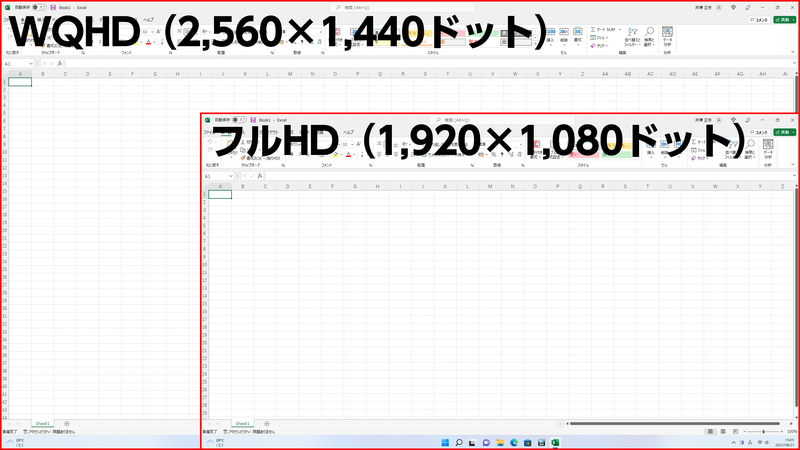Click the zoom slider in the Full HD status bar
Screen dimensions: 800x450
(764, 432)
